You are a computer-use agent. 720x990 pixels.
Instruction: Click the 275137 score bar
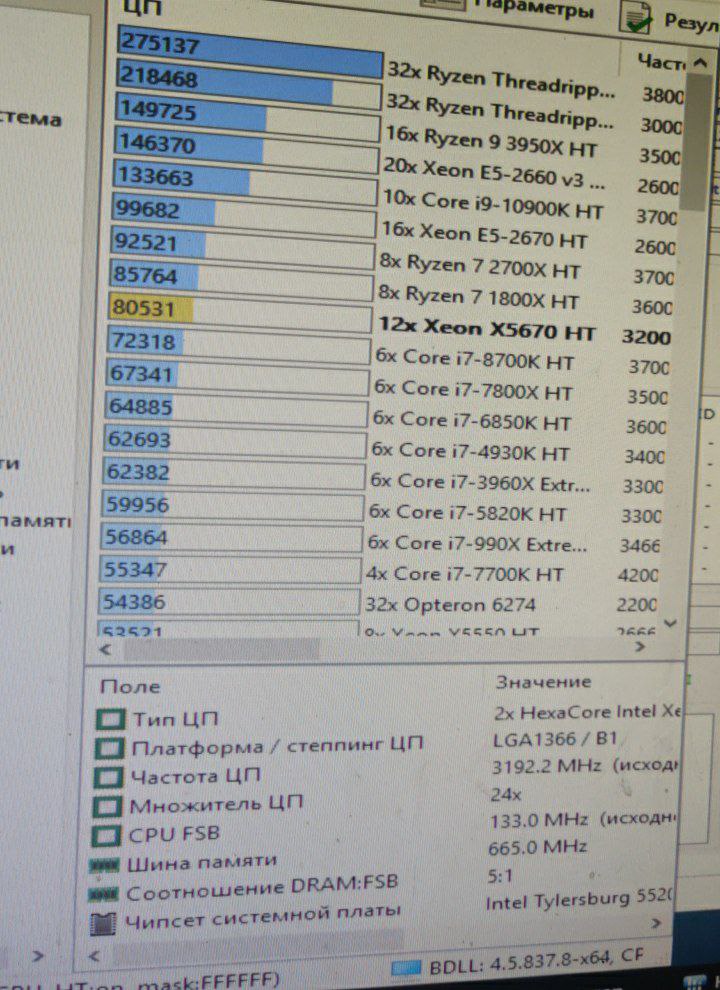[250, 53]
